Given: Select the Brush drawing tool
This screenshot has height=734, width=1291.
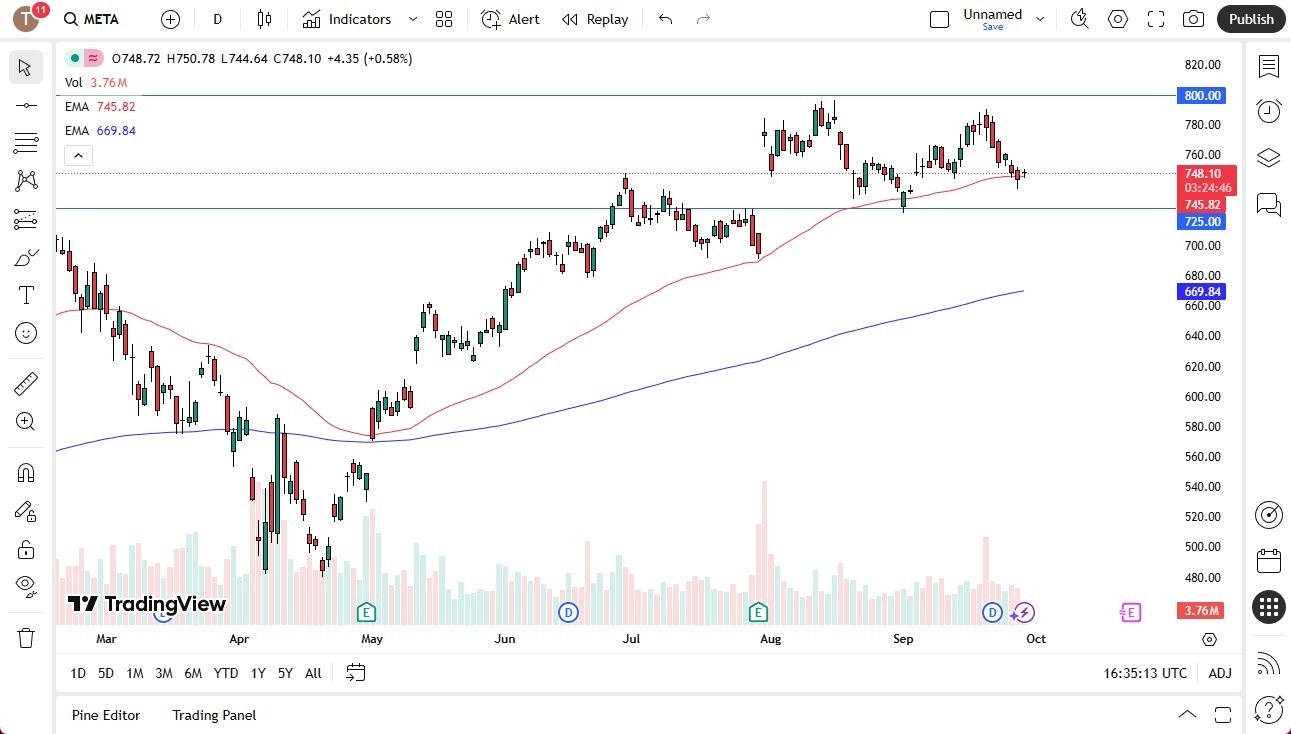Looking at the screenshot, I should click(x=25, y=256).
